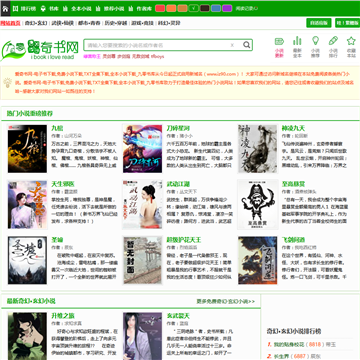Open the 暂无封面 placeholder cover
This screenshot has width=360, height=360.
(143, 260)
